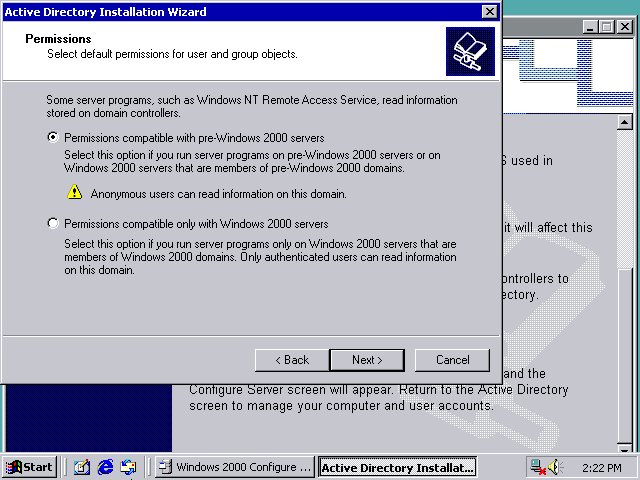Screen dimensions: 640x480
Task: Close the background Configure Server window
Action: click(624, 27)
